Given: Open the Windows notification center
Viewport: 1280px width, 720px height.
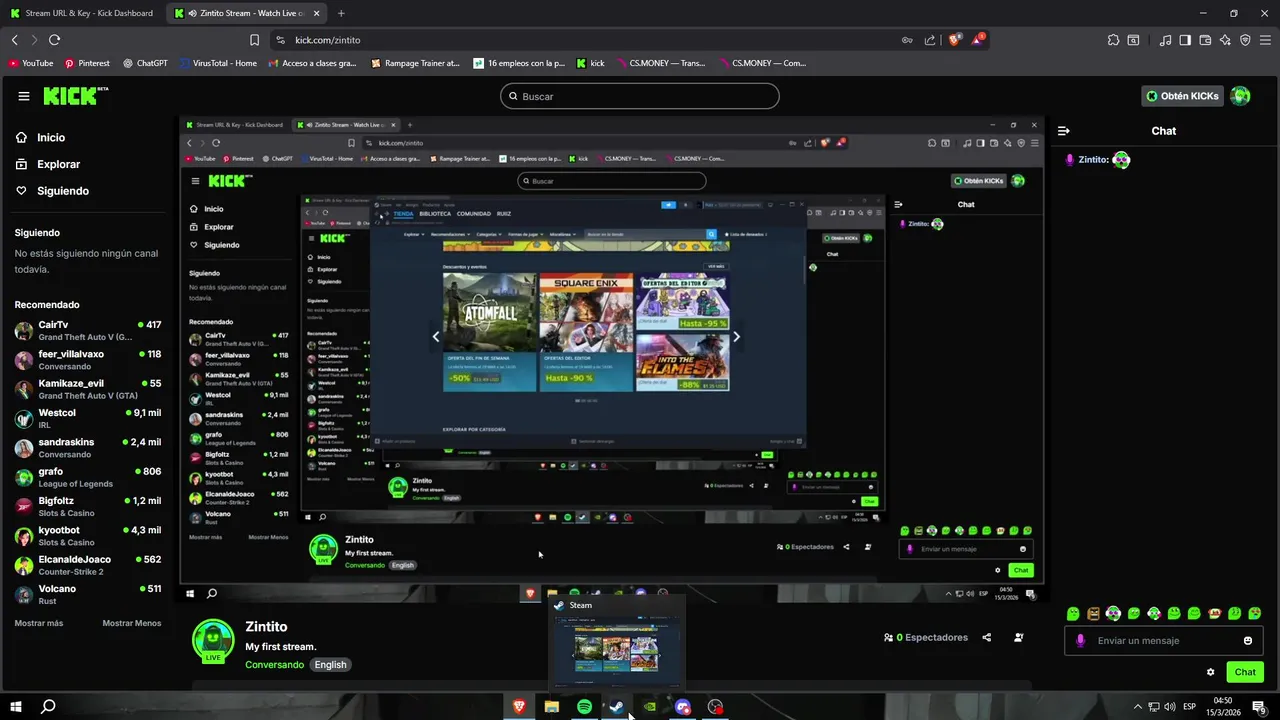Looking at the screenshot, I should (x=1260, y=707).
